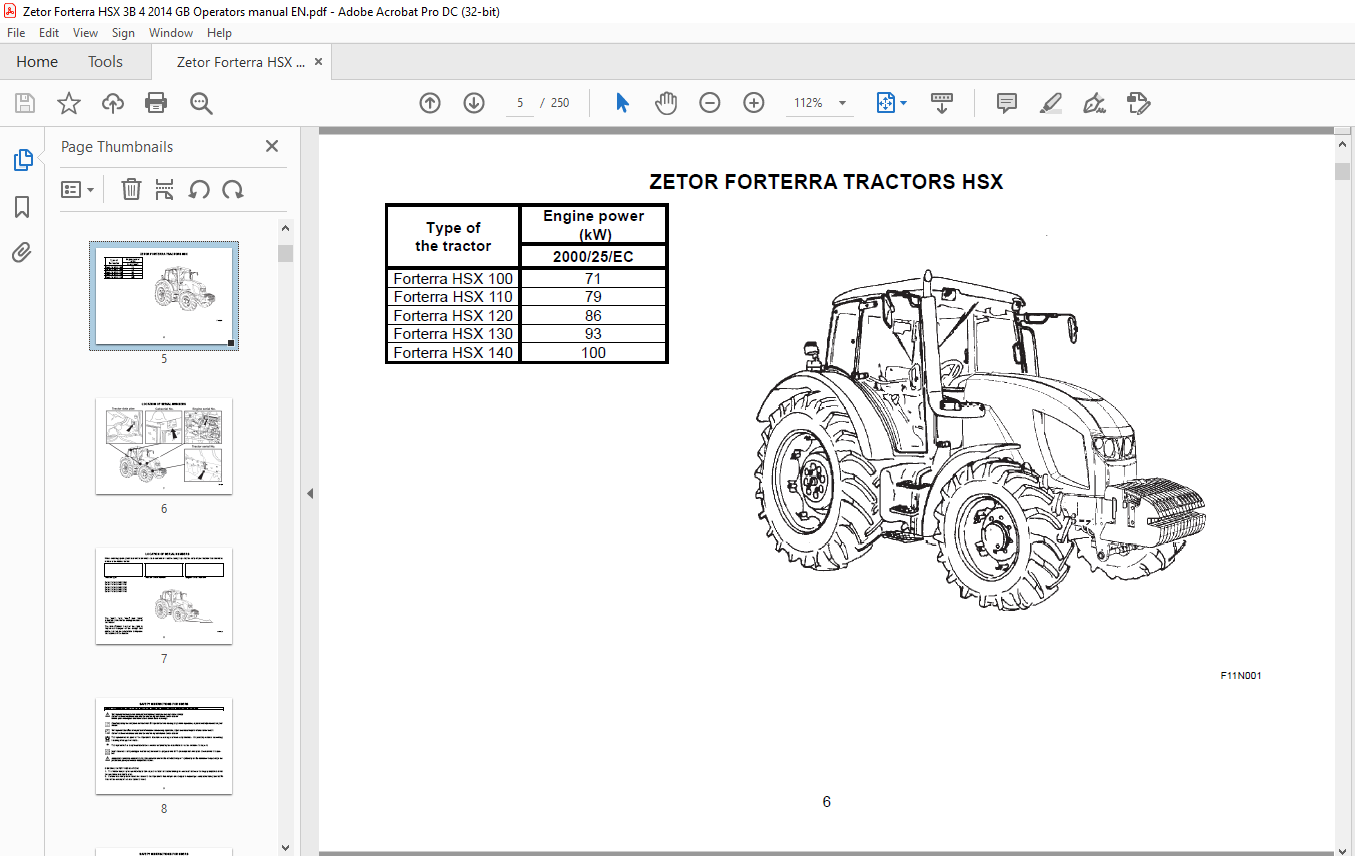Open Find text magnifier icon
This screenshot has height=856, width=1355.
pyautogui.click(x=201, y=103)
